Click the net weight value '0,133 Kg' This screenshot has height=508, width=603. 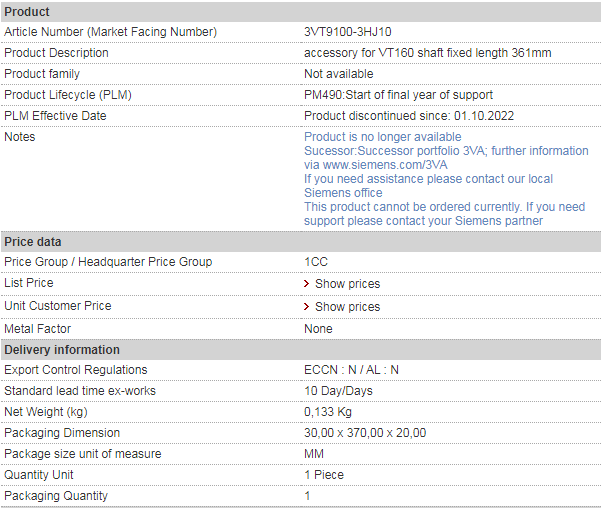[x=328, y=412]
